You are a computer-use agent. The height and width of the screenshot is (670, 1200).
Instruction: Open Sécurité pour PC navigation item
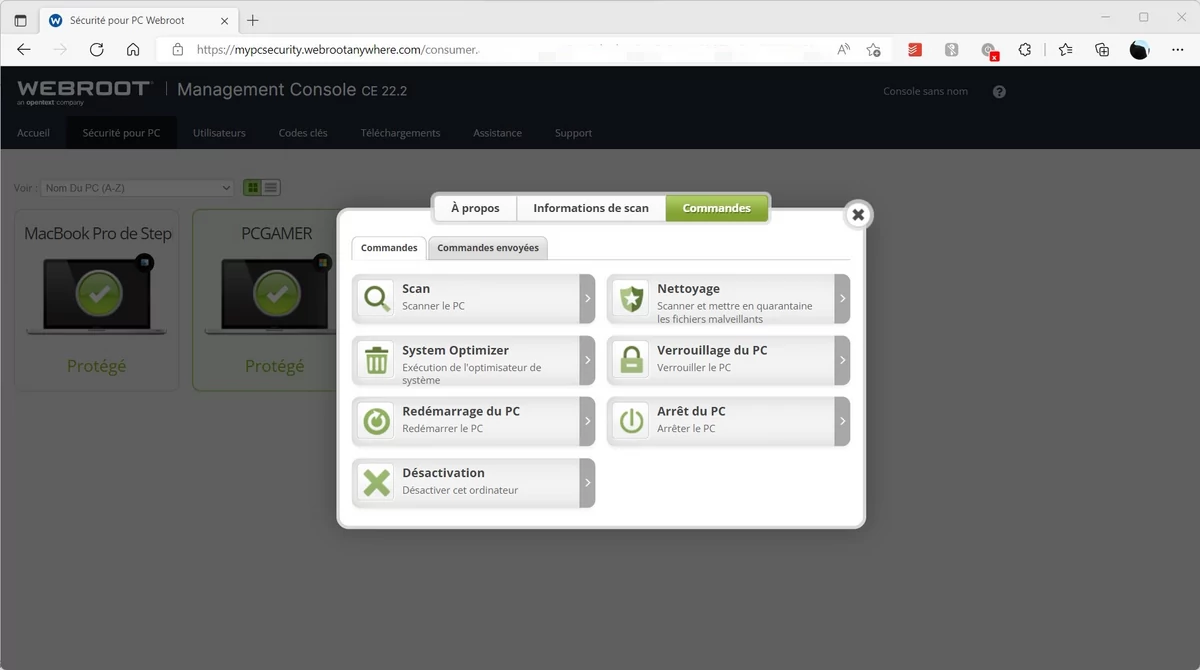coord(121,133)
